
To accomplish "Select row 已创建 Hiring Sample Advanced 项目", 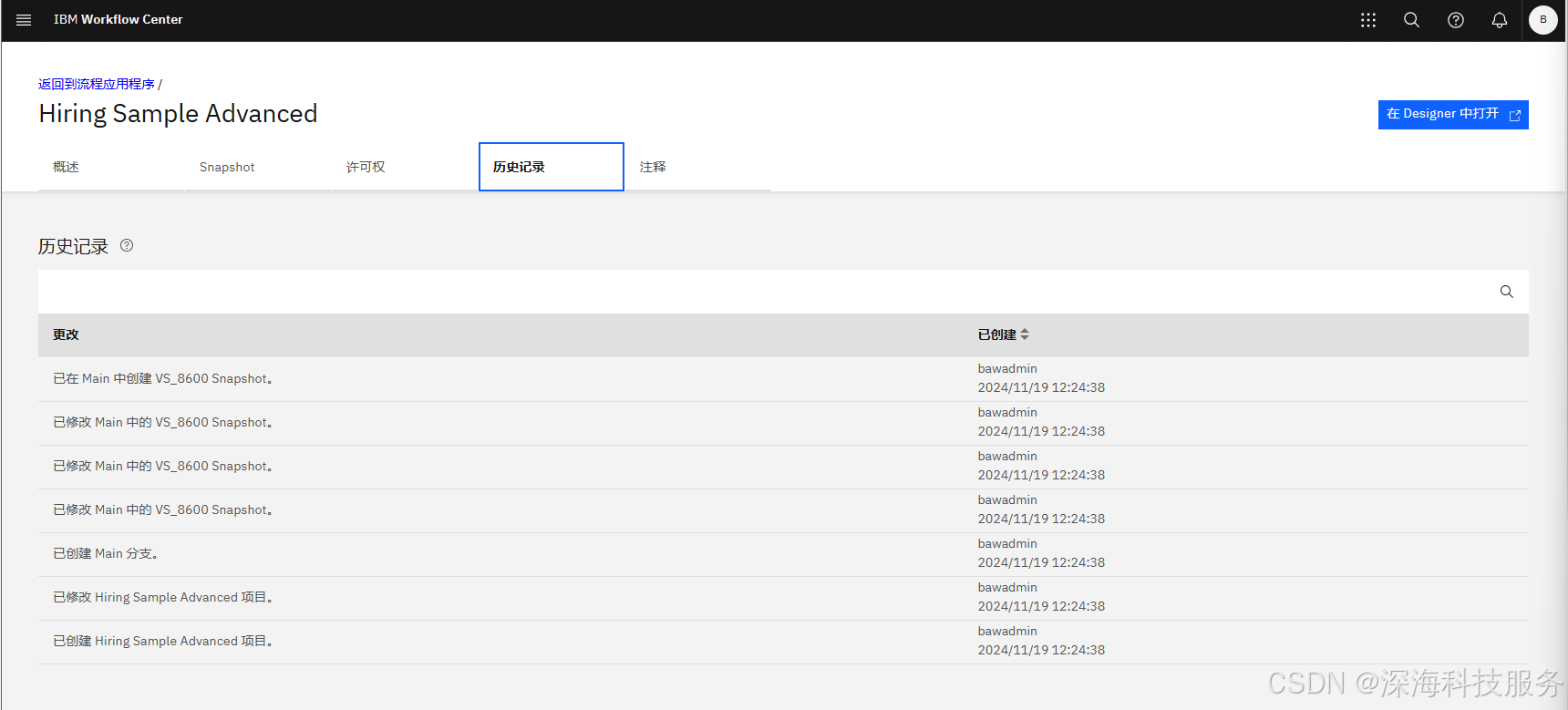I will click(783, 641).
